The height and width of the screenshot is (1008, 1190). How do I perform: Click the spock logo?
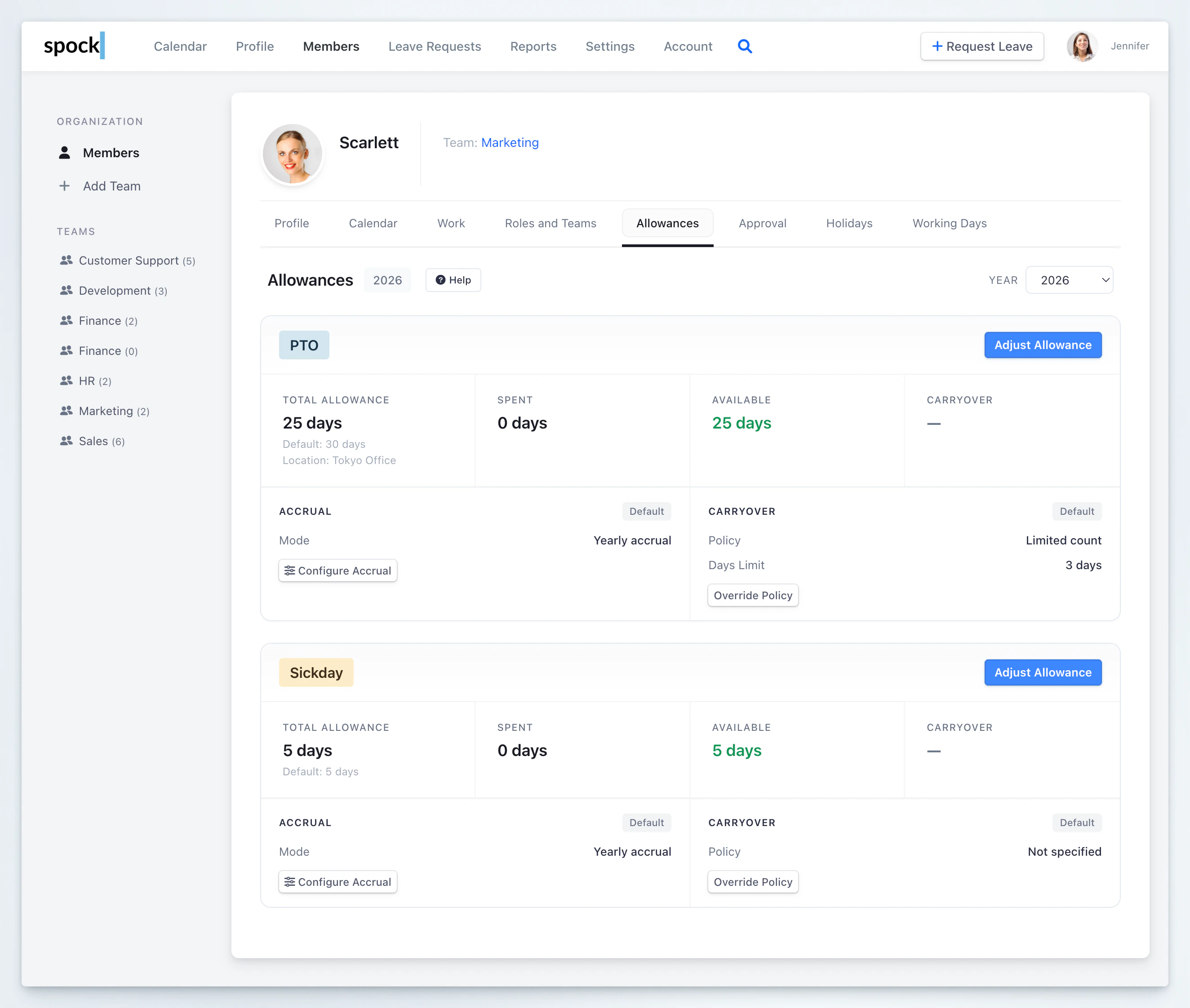click(x=74, y=46)
